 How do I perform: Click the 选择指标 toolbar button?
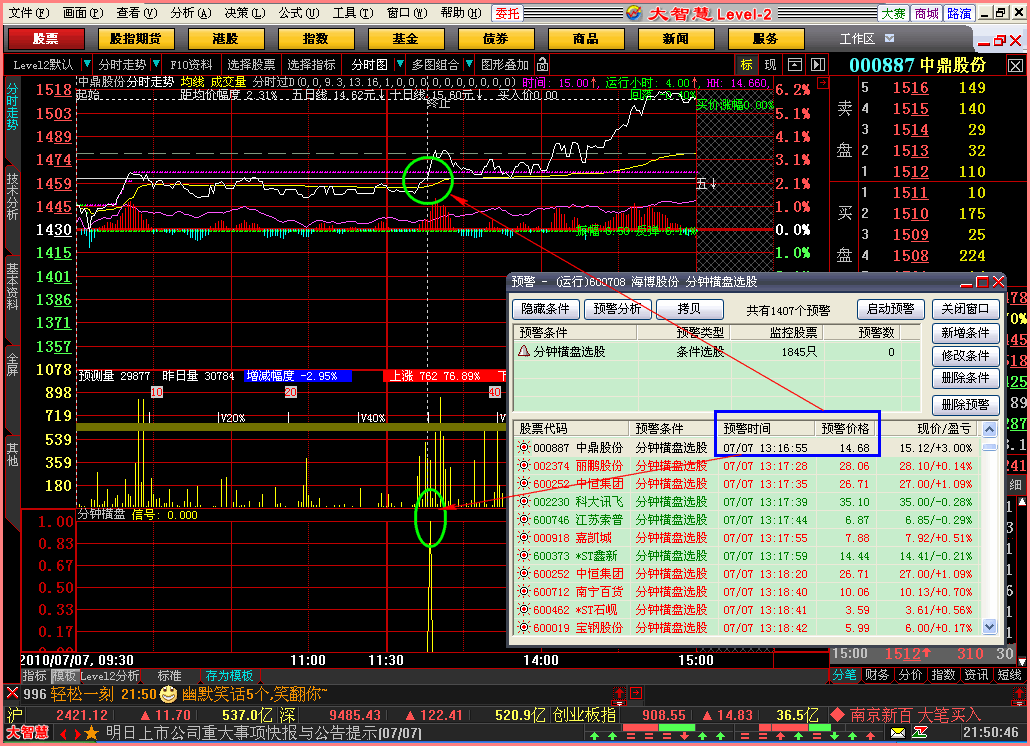(311, 64)
